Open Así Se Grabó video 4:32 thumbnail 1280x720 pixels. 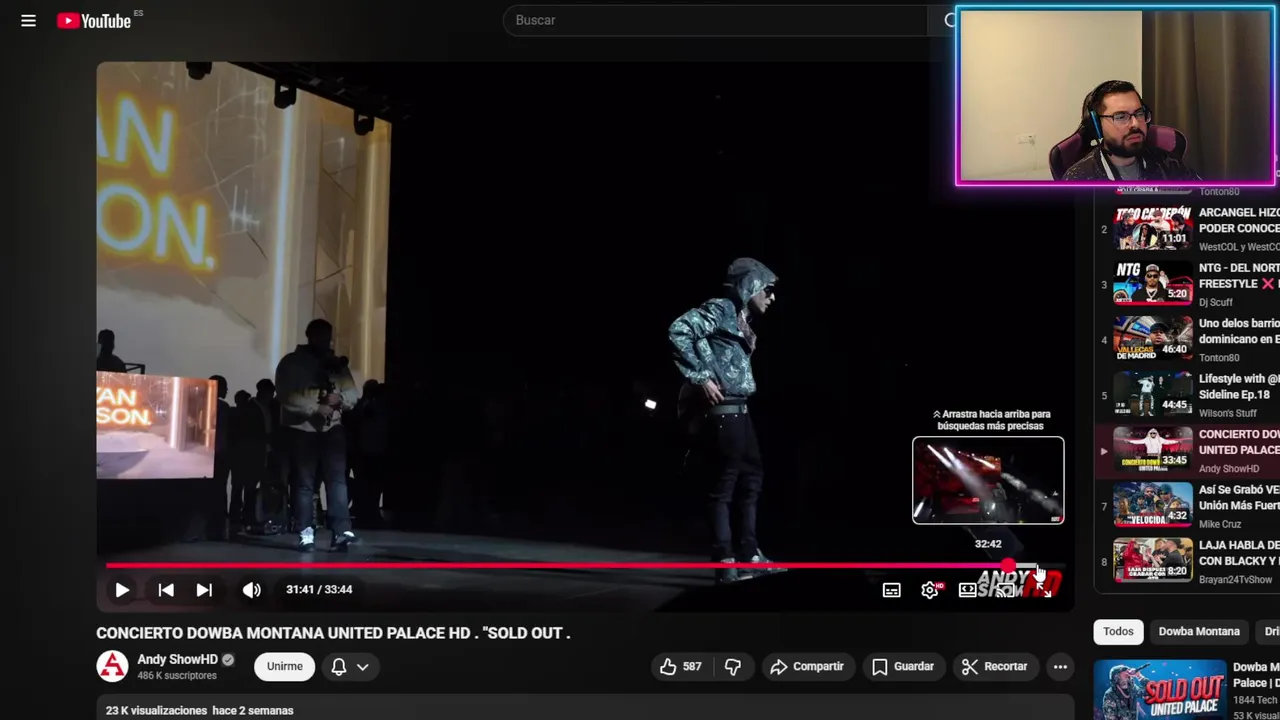pyautogui.click(x=1153, y=505)
